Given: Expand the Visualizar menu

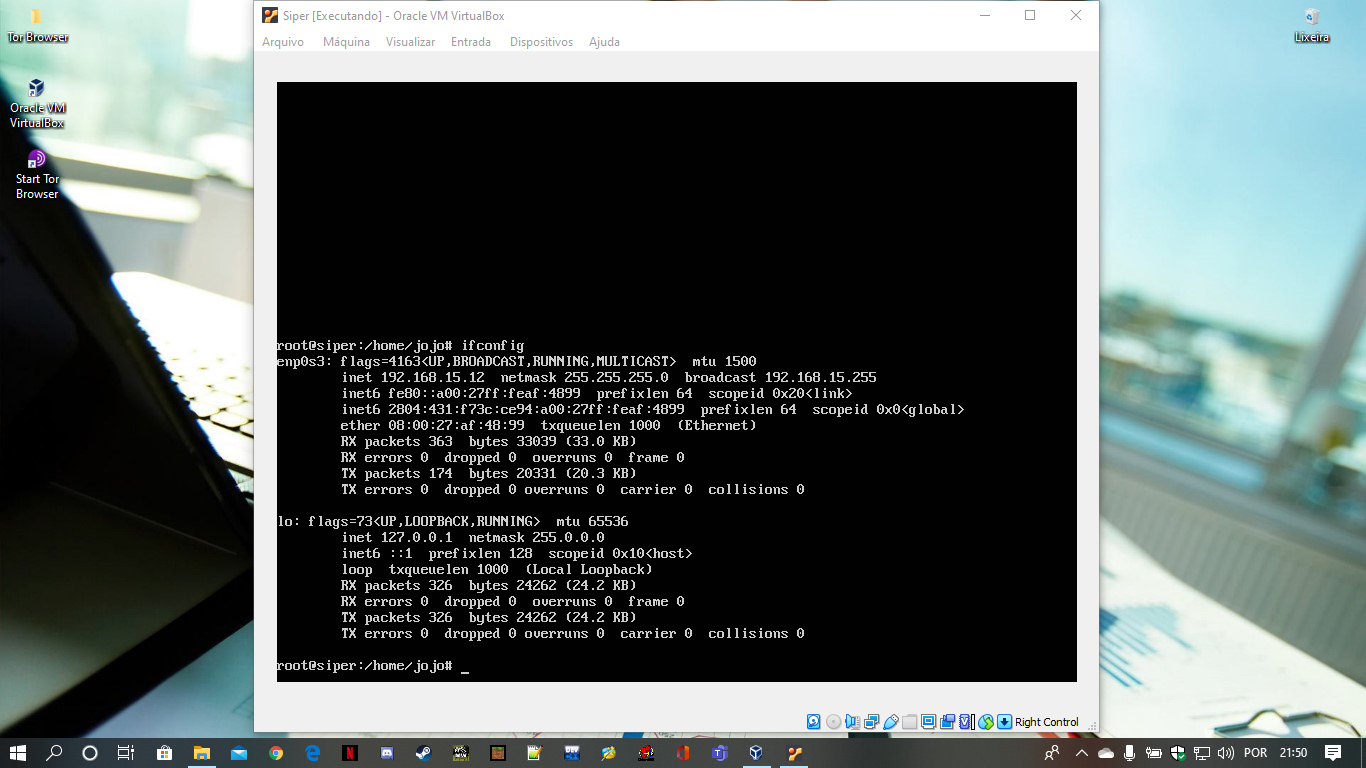Looking at the screenshot, I should (x=410, y=42).
